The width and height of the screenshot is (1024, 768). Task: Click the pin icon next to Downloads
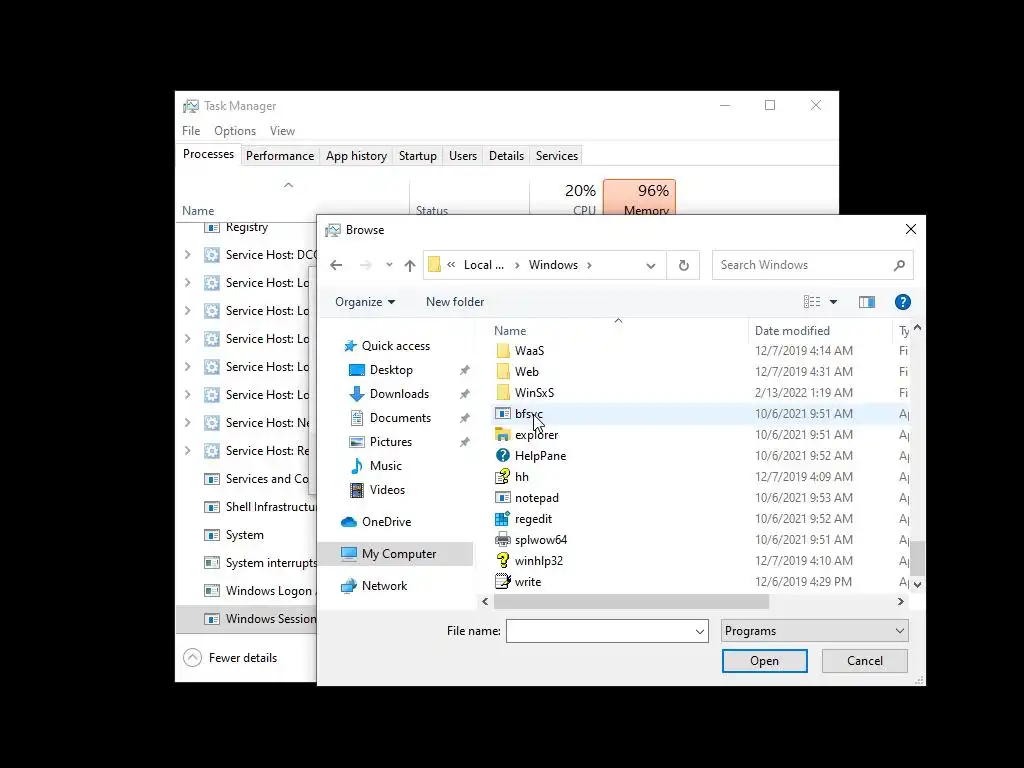tap(464, 394)
